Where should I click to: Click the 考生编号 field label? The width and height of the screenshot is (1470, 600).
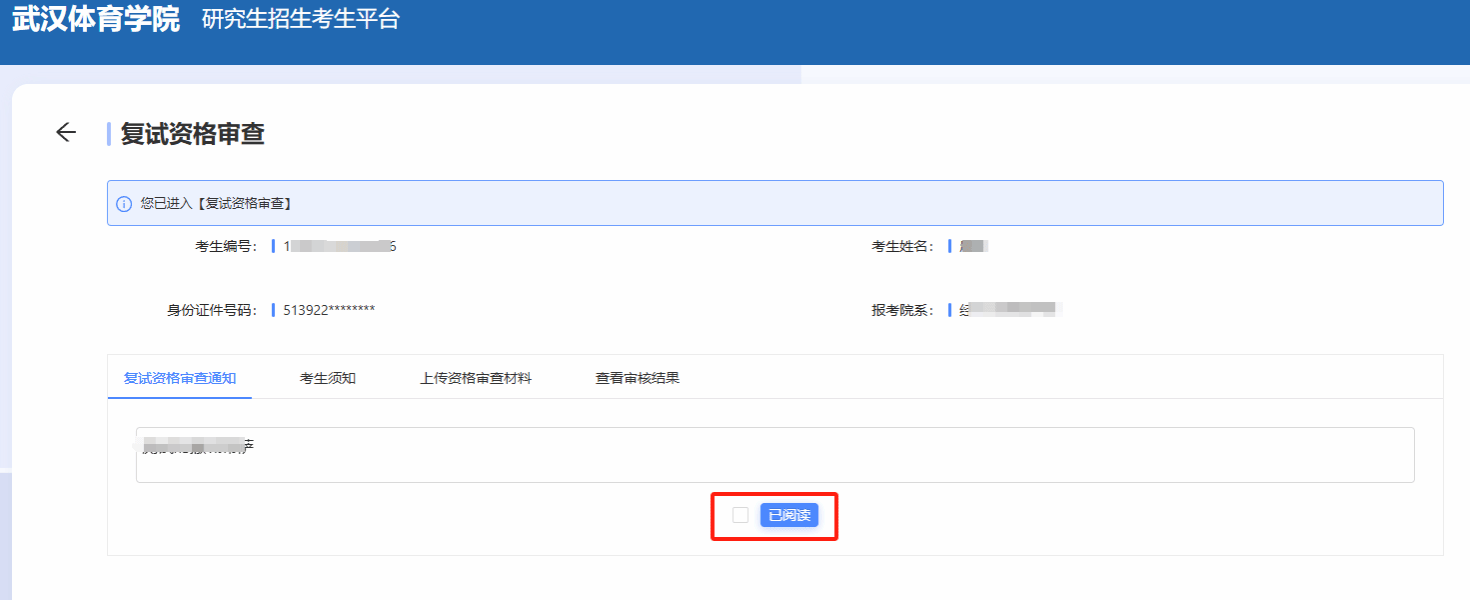click(227, 246)
